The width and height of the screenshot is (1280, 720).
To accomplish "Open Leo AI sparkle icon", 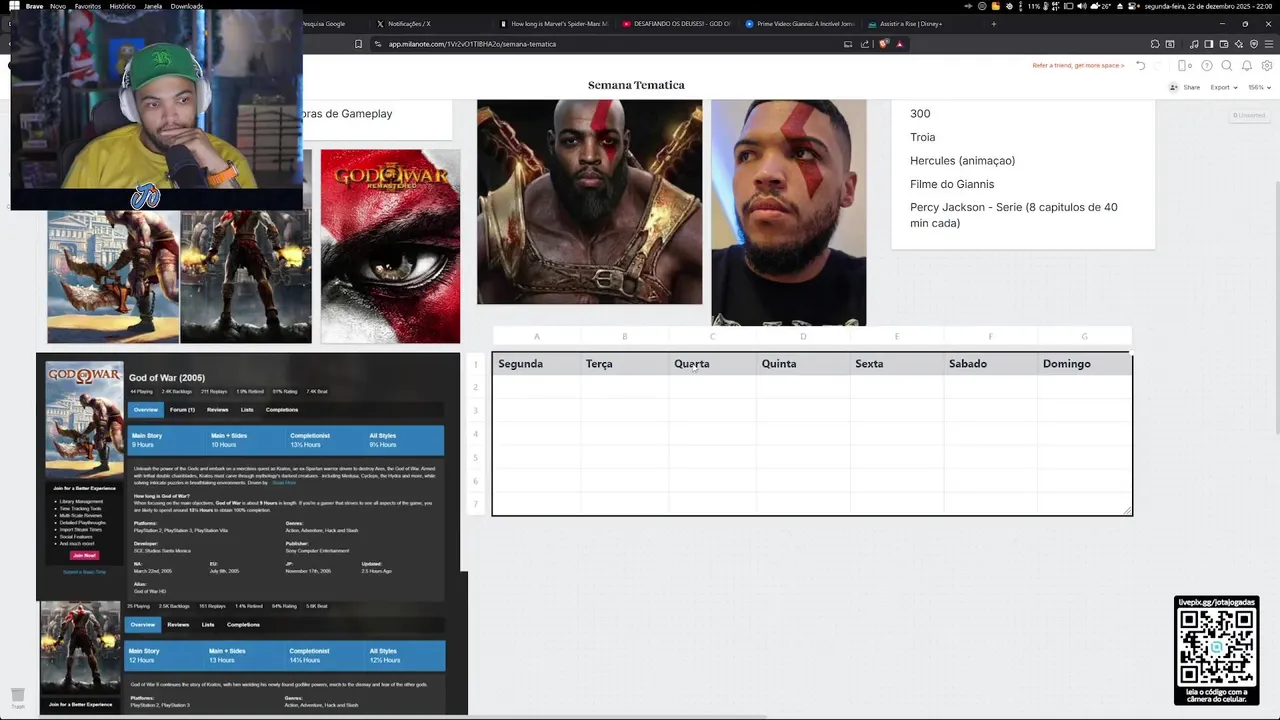I will pyautogui.click(x=1239, y=44).
